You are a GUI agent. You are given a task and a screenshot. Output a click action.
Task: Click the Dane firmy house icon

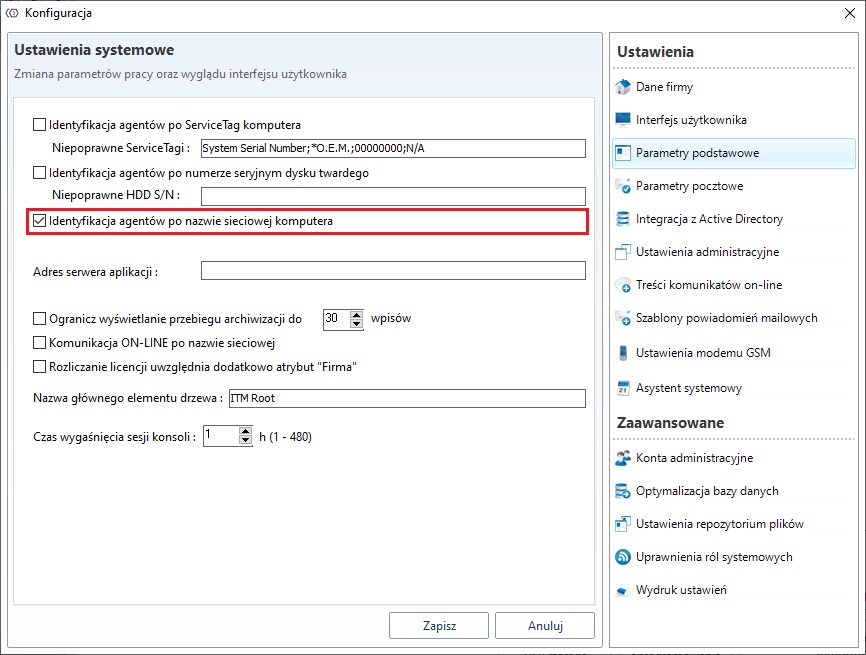pos(623,87)
